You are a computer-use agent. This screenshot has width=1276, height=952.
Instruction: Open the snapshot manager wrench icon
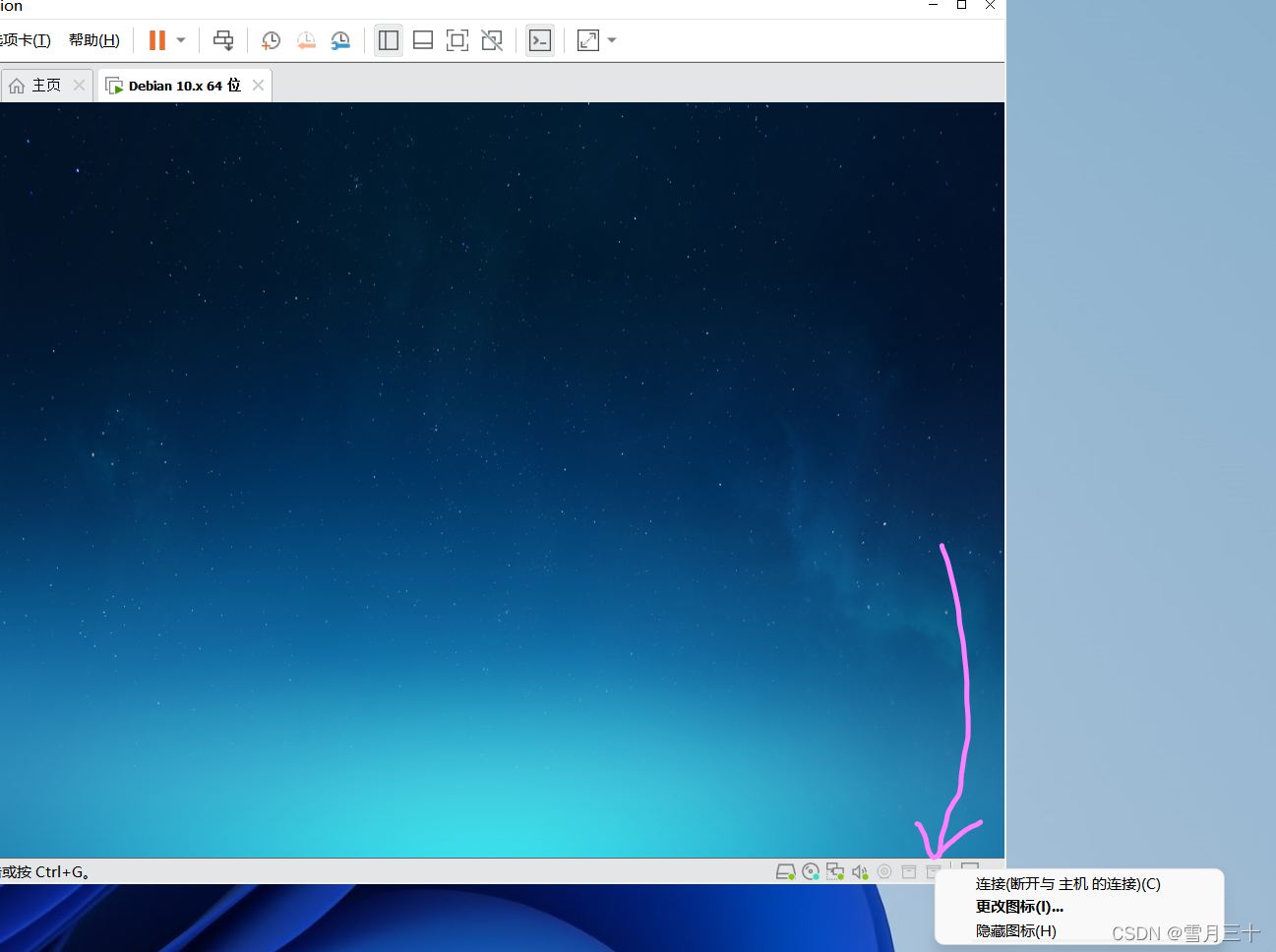pyautogui.click(x=340, y=40)
